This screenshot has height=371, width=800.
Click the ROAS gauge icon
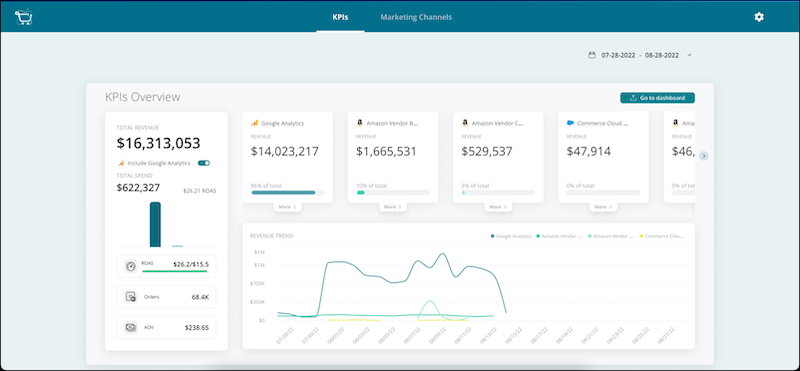coord(131,266)
